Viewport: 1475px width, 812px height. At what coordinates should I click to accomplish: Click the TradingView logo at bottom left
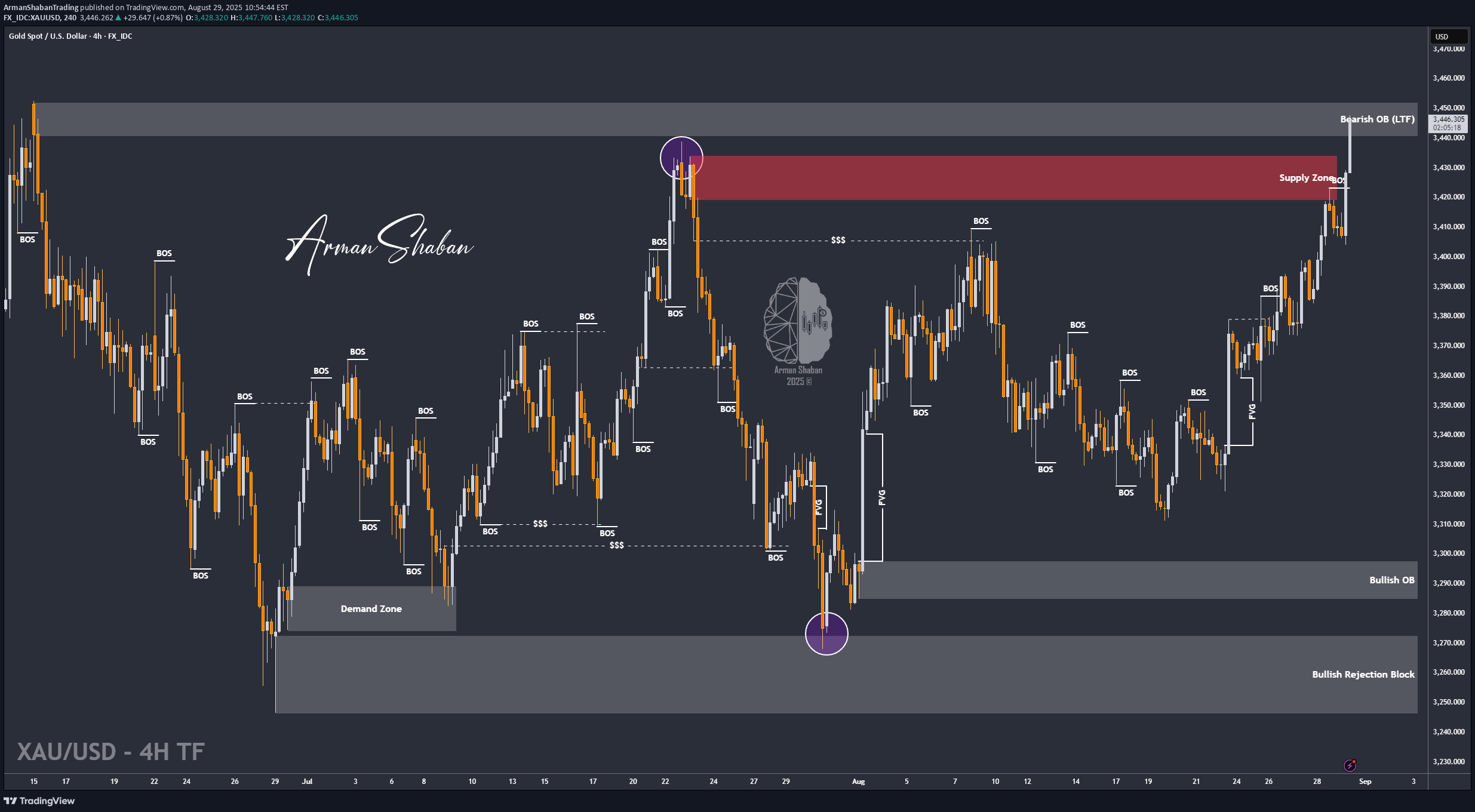pyautogui.click(x=39, y=801)
